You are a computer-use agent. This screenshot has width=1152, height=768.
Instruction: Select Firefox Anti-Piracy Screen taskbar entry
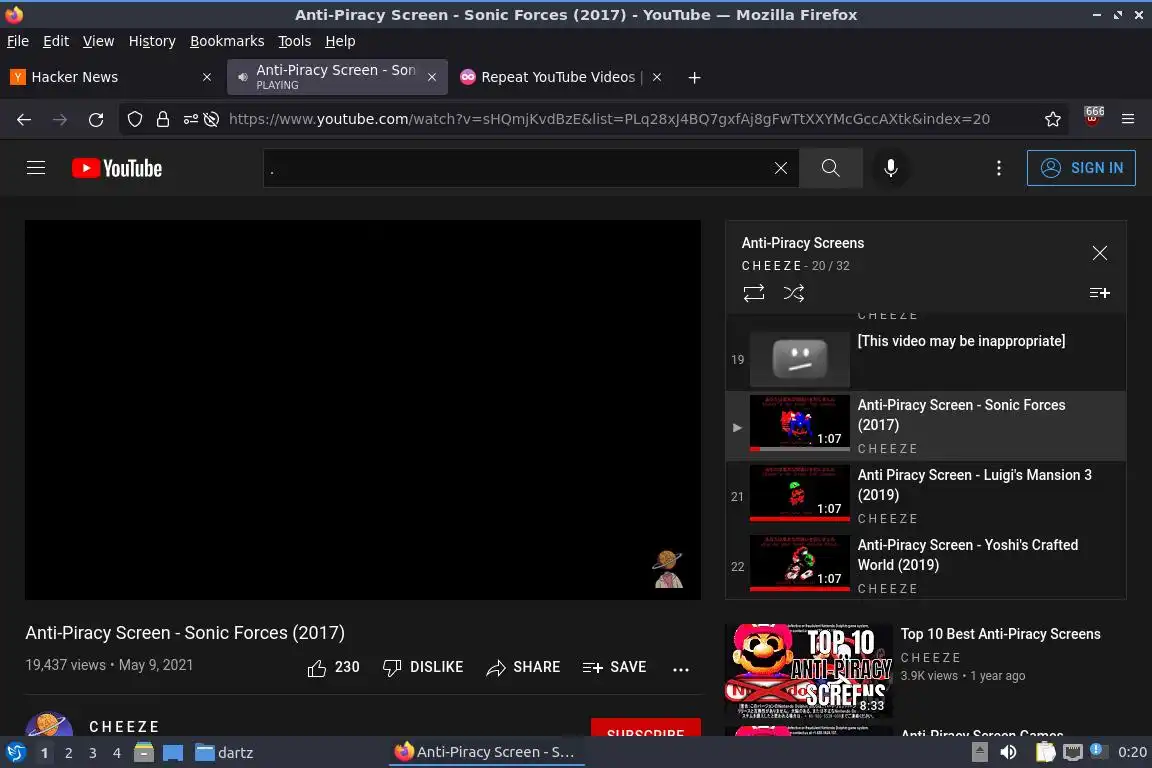tap(486, 752)
